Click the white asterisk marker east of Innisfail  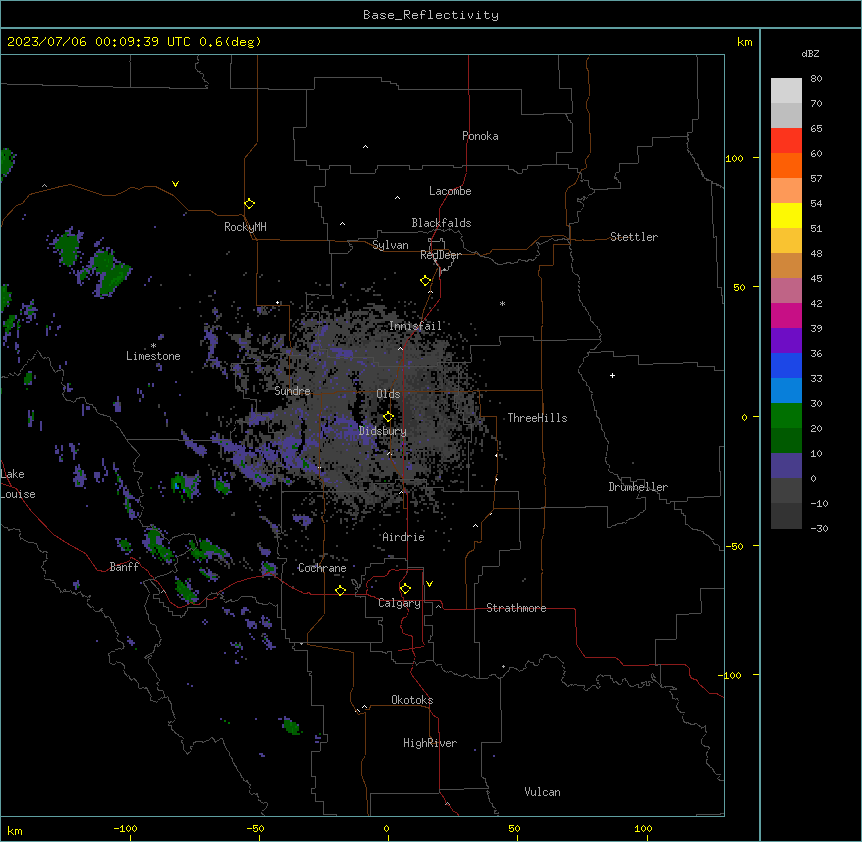click(502, 303)
